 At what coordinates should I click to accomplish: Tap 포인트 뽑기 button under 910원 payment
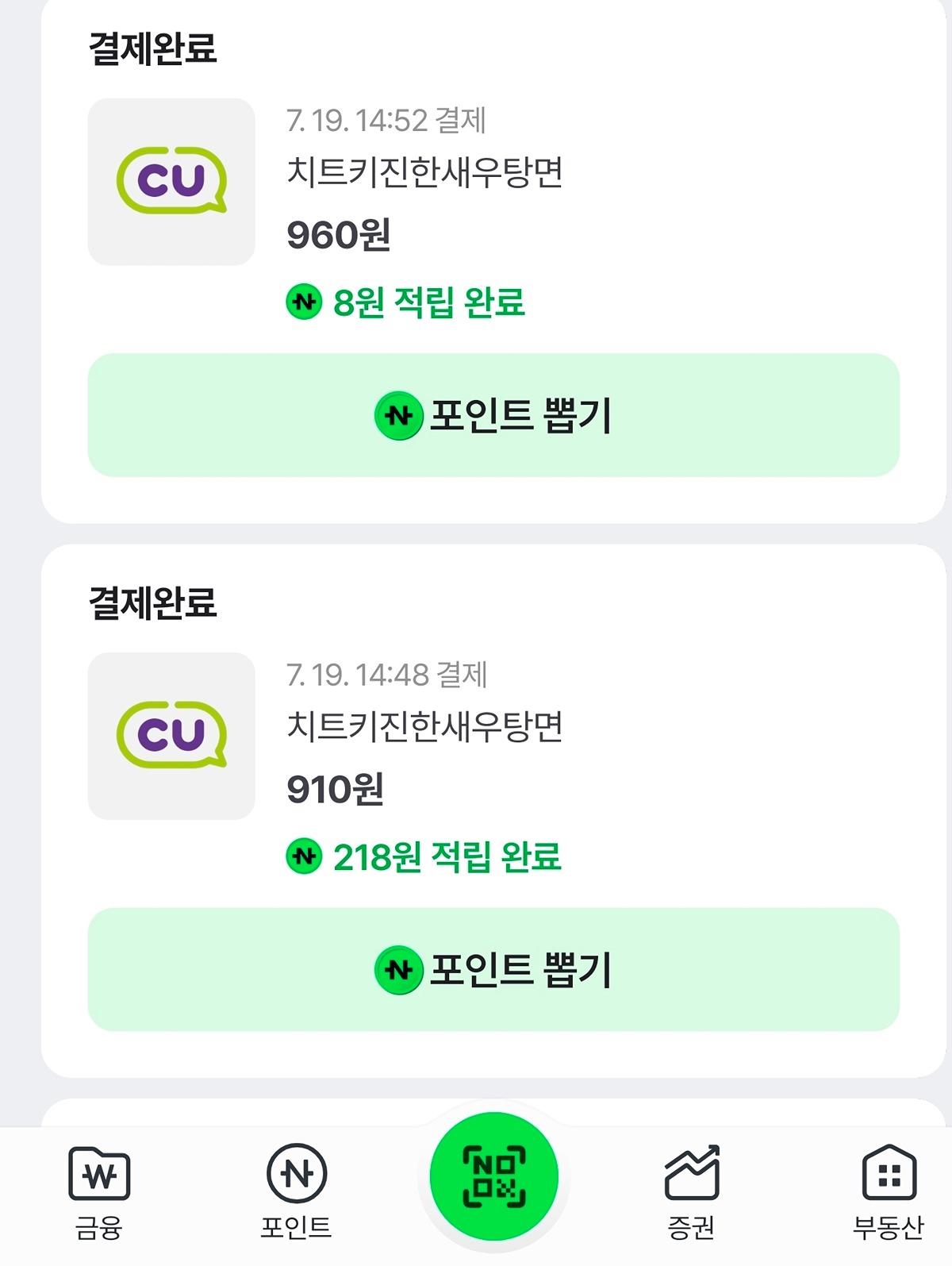pyautogui.click(x=493, y=969)
